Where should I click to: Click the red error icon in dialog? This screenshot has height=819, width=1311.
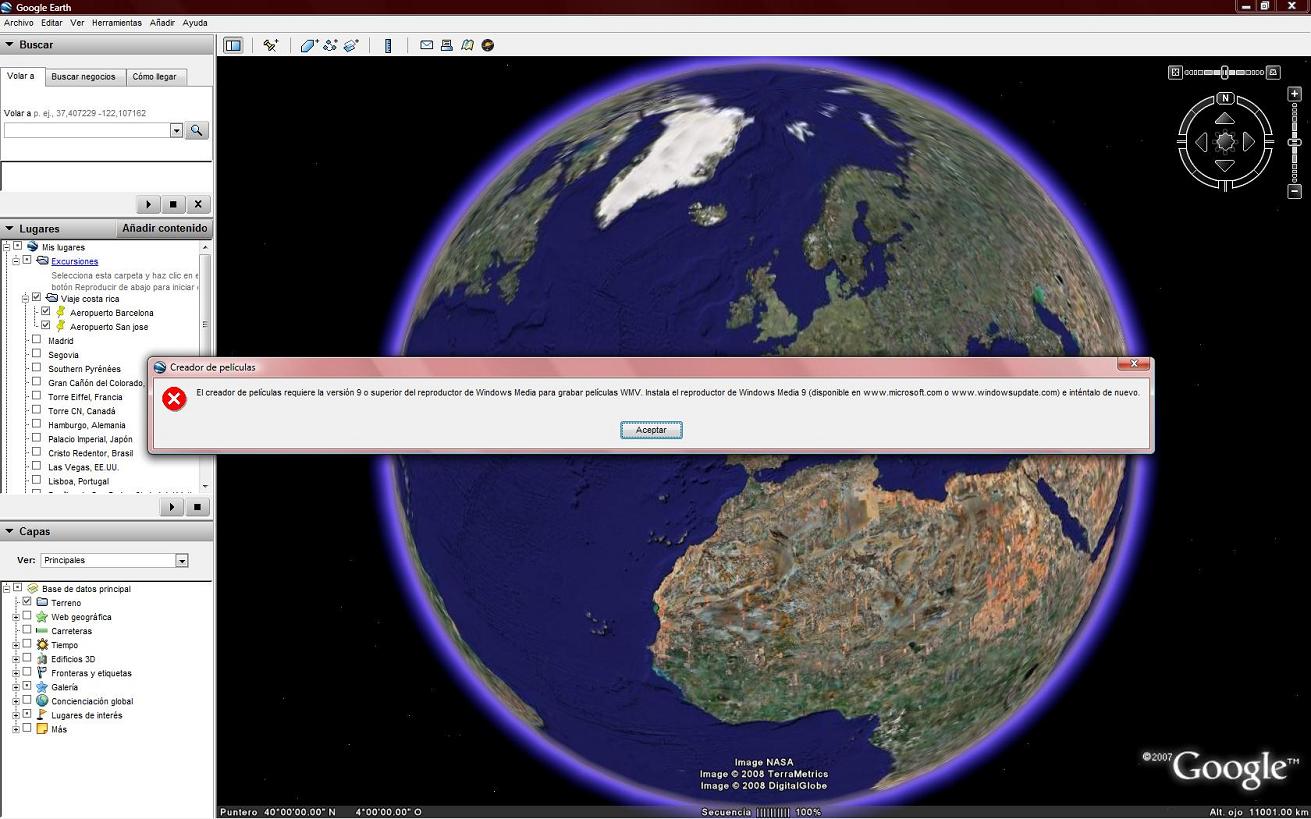174,399
